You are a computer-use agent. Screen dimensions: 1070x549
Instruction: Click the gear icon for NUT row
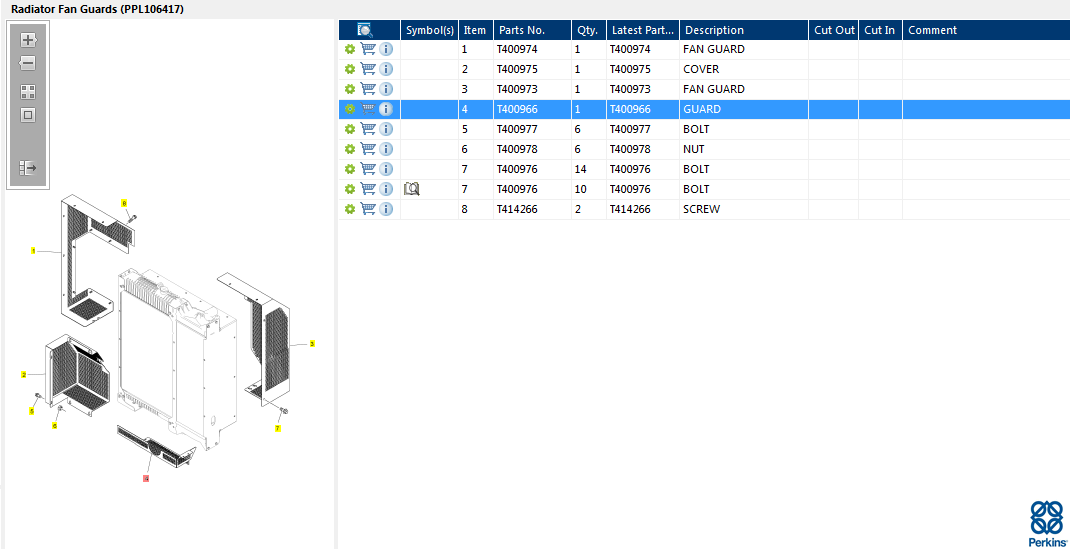point(350,149)
